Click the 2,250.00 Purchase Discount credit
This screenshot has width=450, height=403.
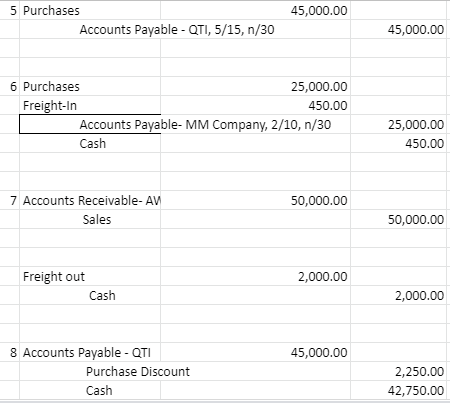coord(398,371)
